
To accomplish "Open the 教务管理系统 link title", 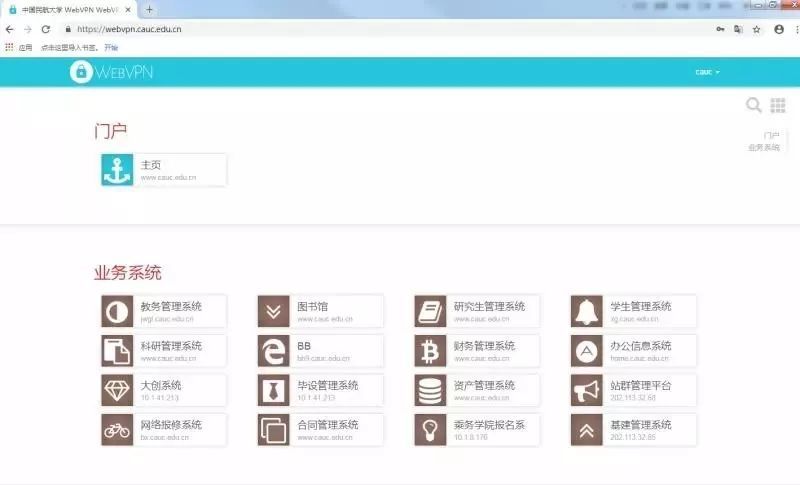I will click(x=171, y=307).
